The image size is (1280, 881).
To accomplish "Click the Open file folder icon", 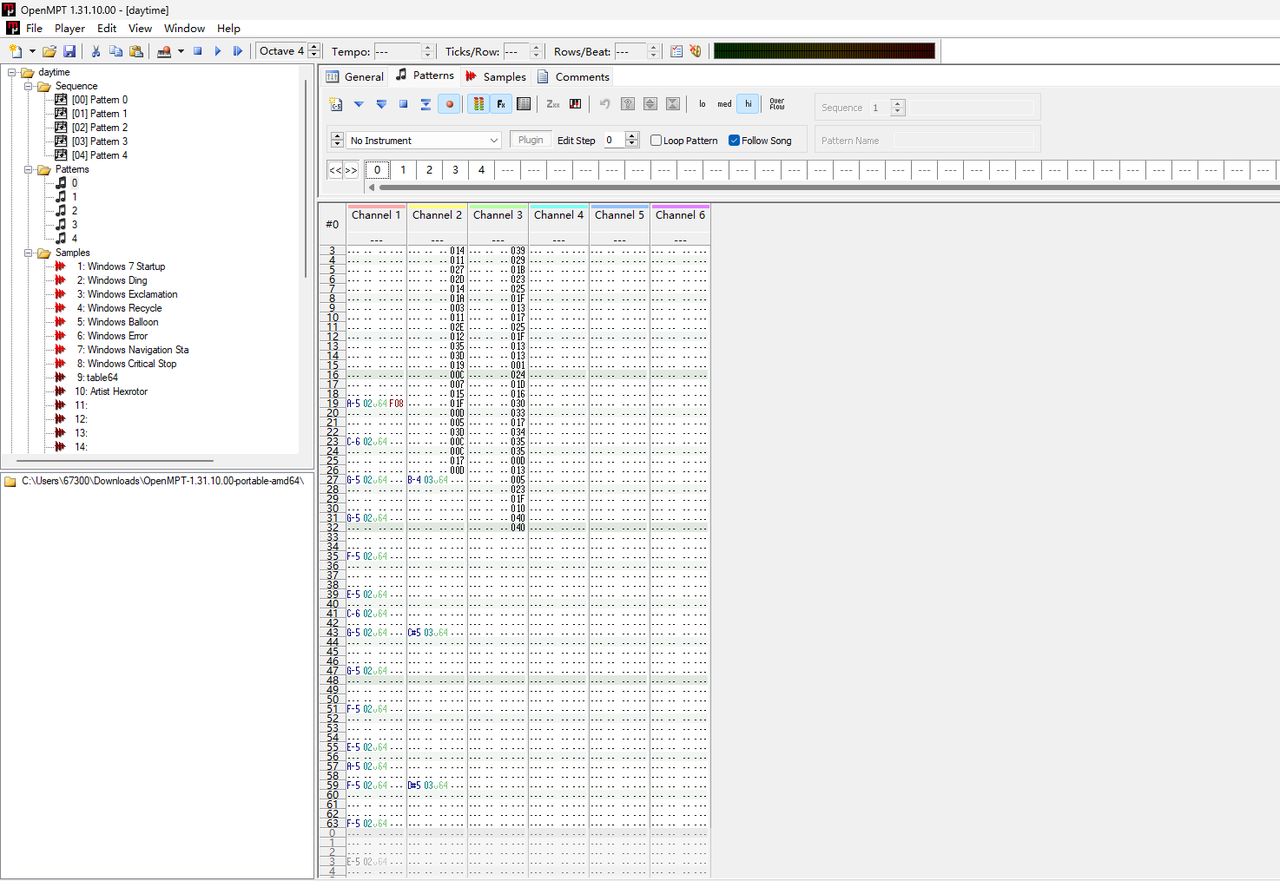I will click(x=49, y=51).
